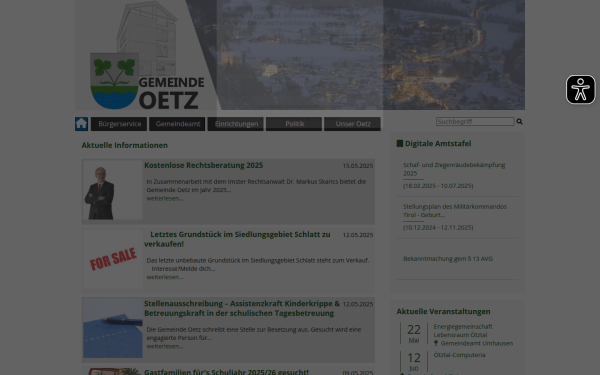Open the Bürgerservice menu
Viewport: 600px width, 375px height.
(x=119, y=124)
